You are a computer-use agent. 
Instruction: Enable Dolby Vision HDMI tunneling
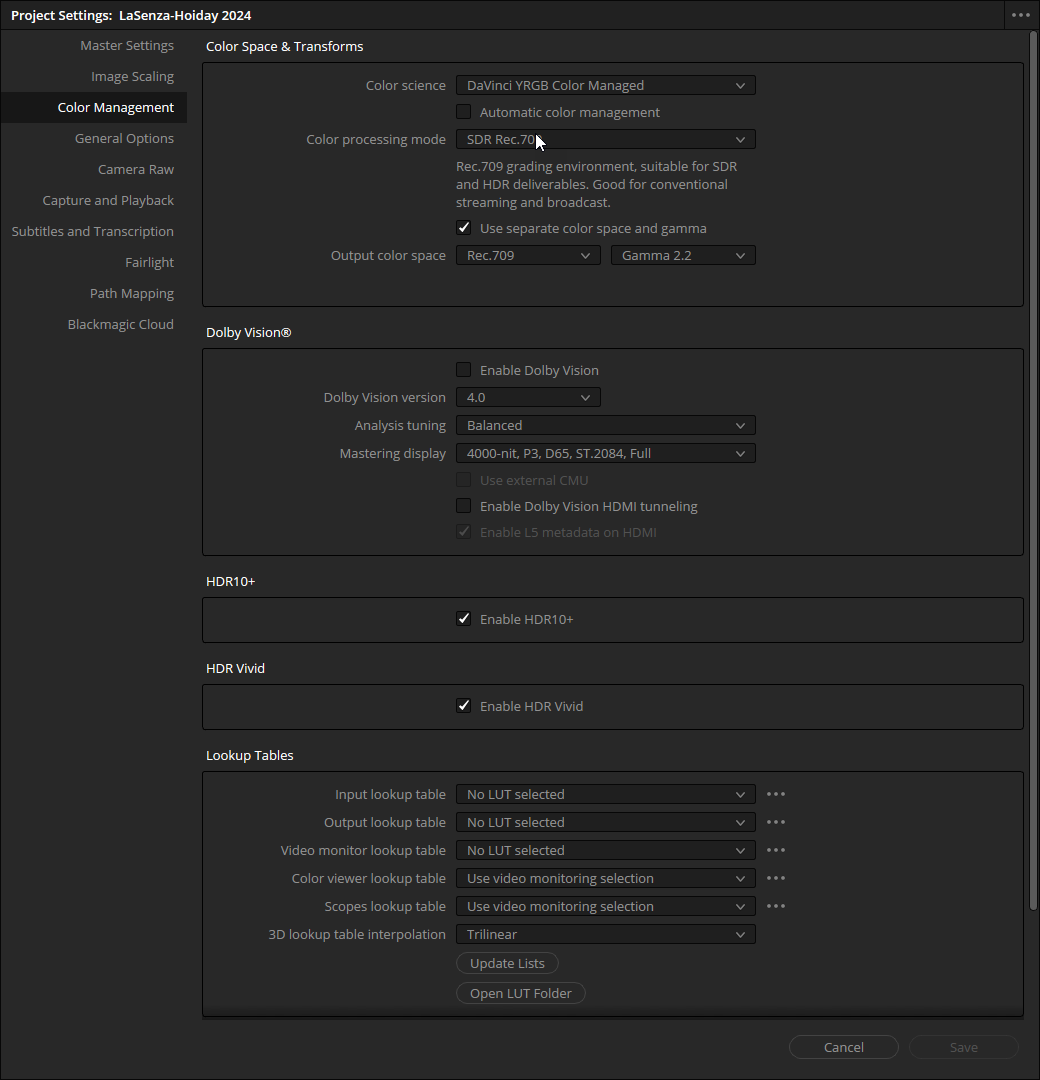(464, 506)
